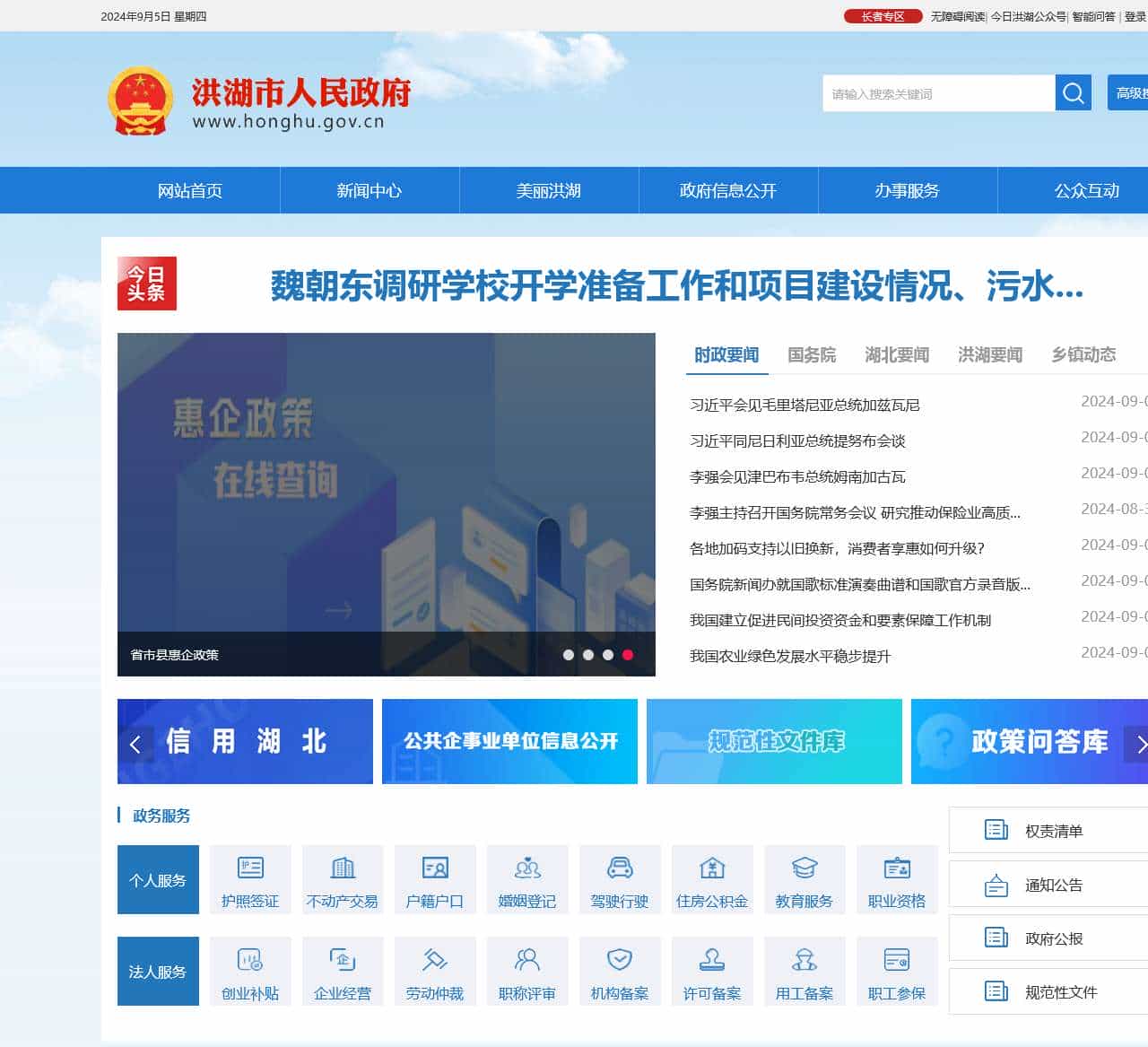The width and height of the screenshot is (1148, 1047).
Task: Select the 劳动仲裁 service icon
Action: 435,971
